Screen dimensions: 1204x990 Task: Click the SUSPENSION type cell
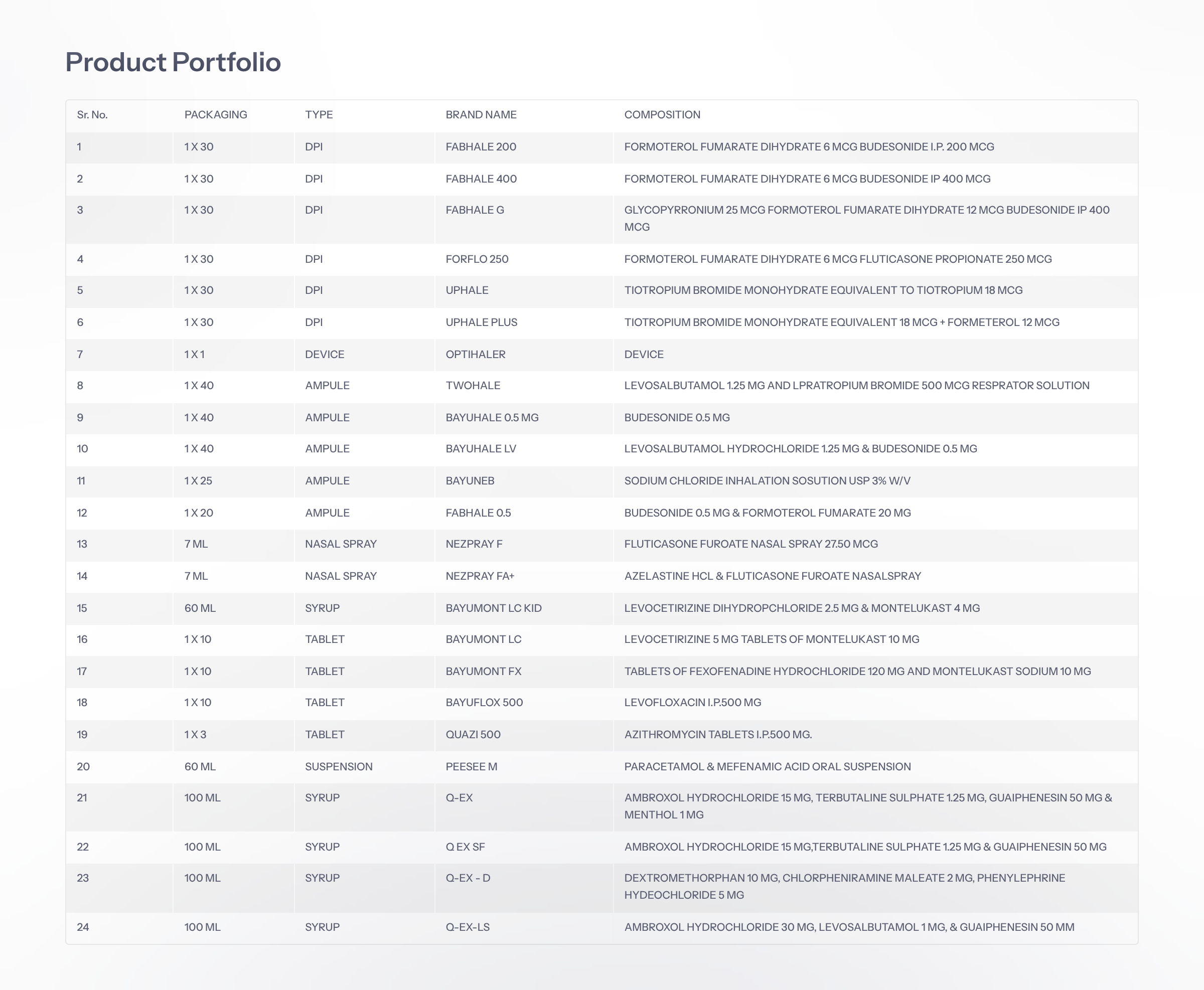coord(339,766)
